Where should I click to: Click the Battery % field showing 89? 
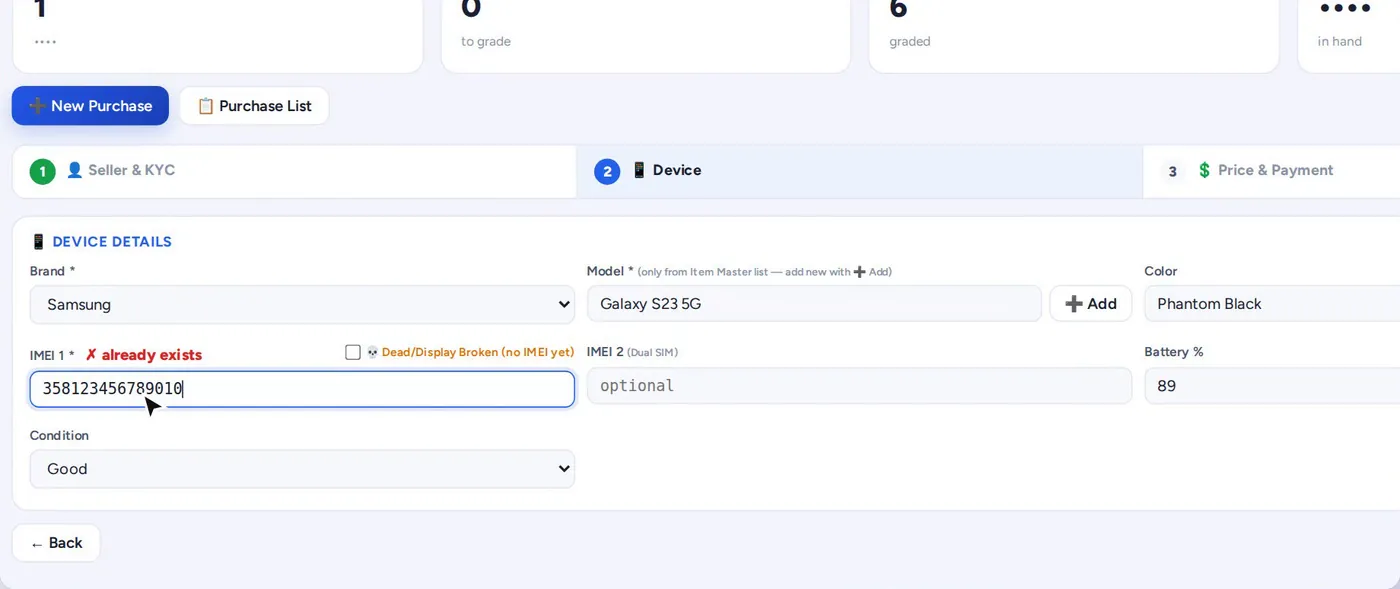1272,386
